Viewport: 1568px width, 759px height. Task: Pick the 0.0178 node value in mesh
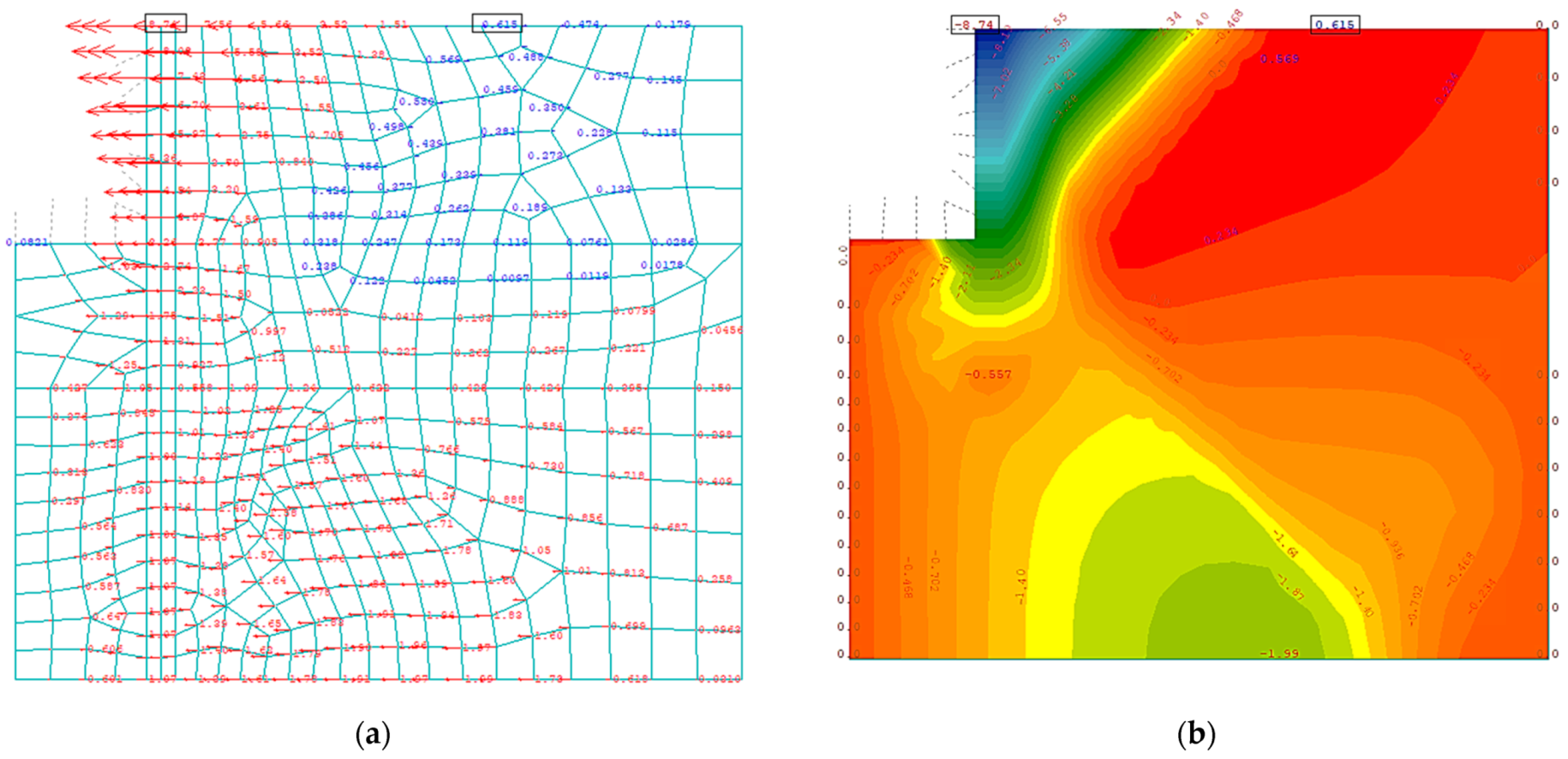[x=661, y=266]
